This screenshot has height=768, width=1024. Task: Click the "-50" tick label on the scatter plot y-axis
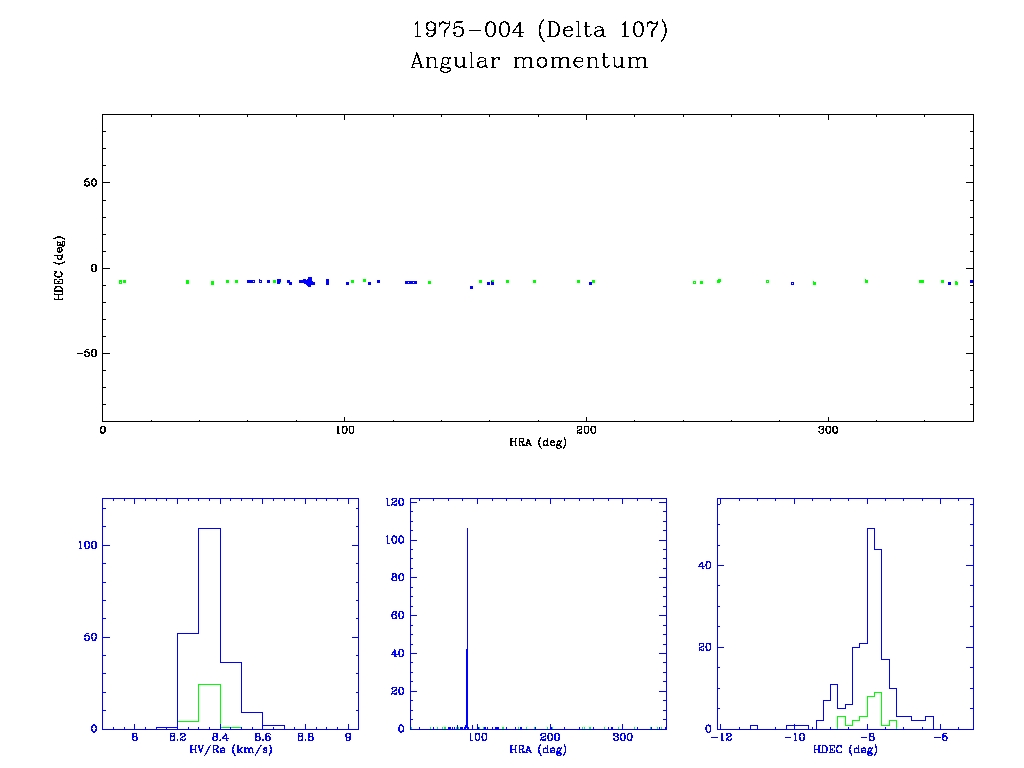[x=84, y=353]
